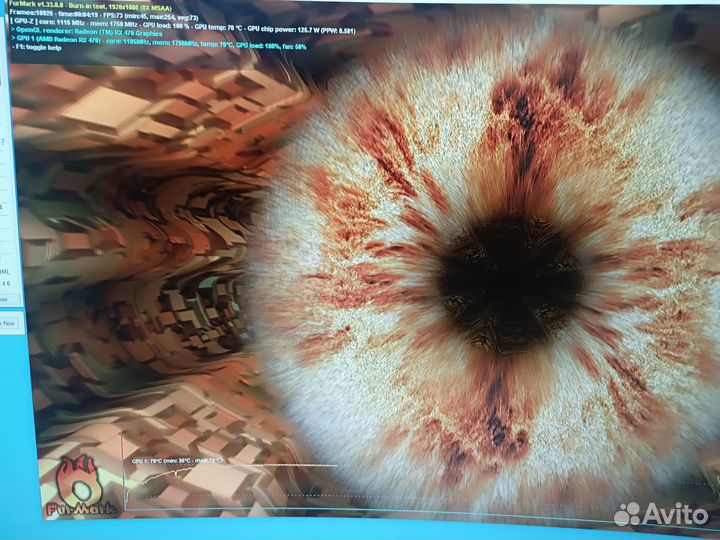Screen dimensions: 720x540
Task: Select the GPU 1 temperature label above graph
Action: 177,461
